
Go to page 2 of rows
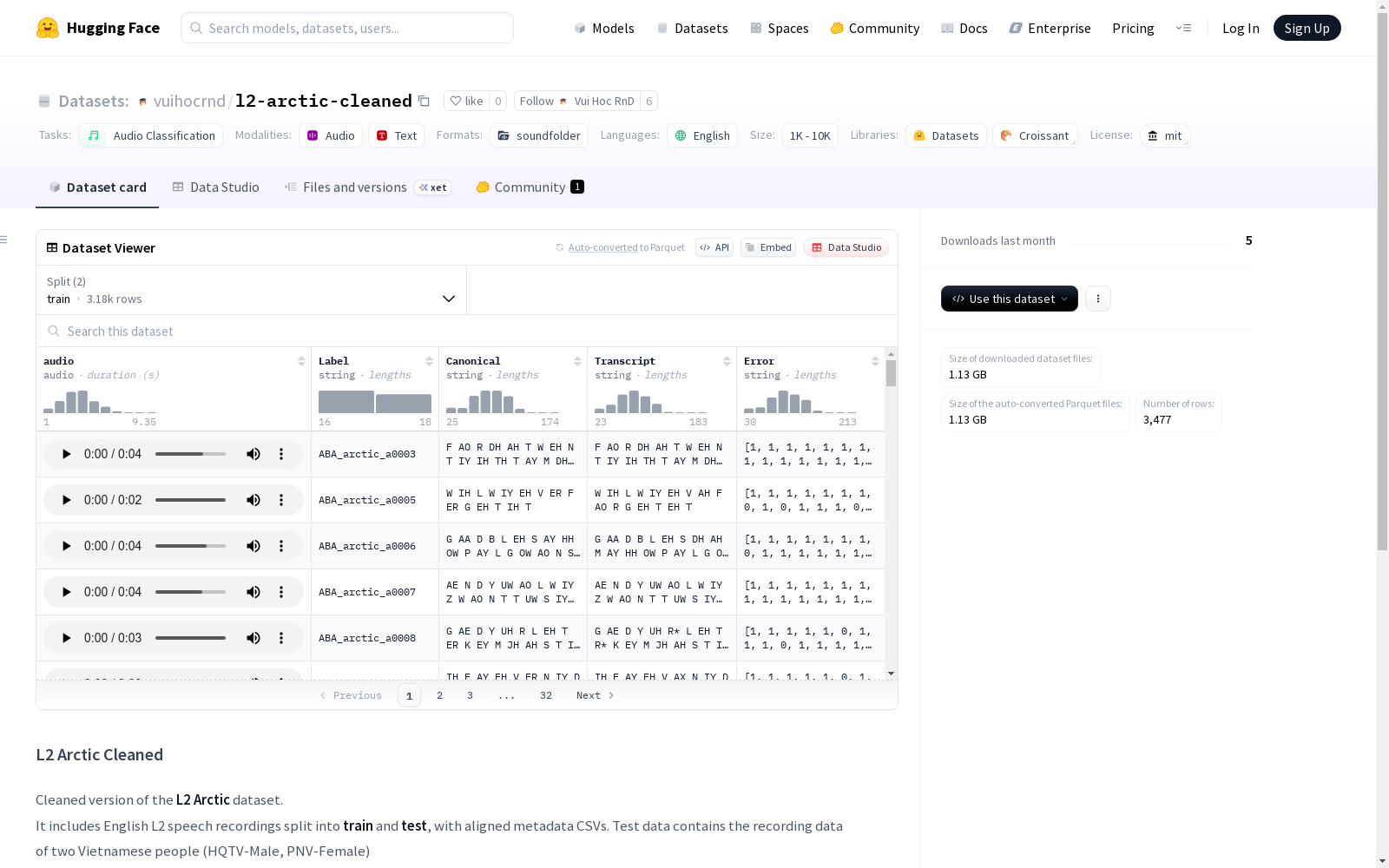tap(440, 695)
